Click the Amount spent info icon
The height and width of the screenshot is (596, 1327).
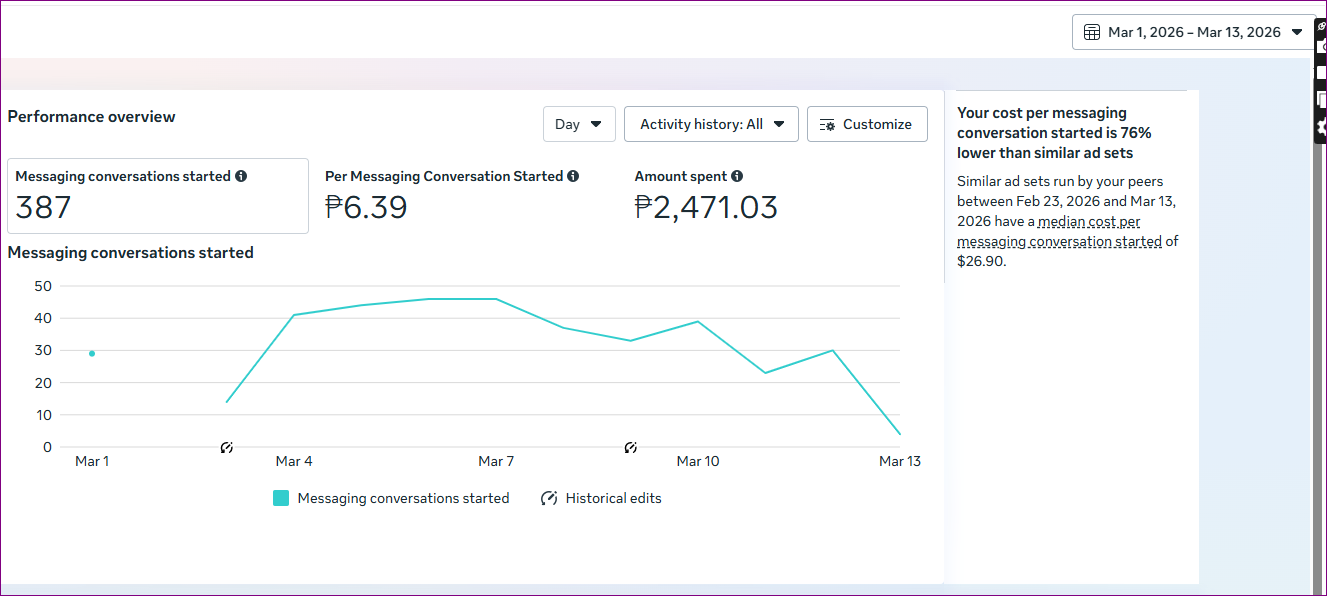pos(737,176)
